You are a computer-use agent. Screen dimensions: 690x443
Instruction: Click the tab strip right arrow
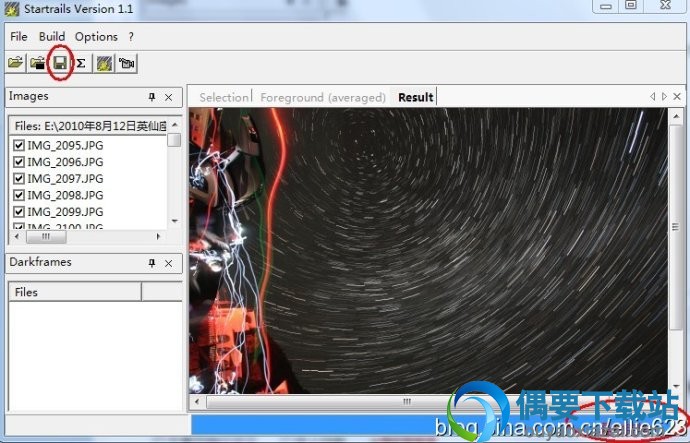tap(664, 96)
